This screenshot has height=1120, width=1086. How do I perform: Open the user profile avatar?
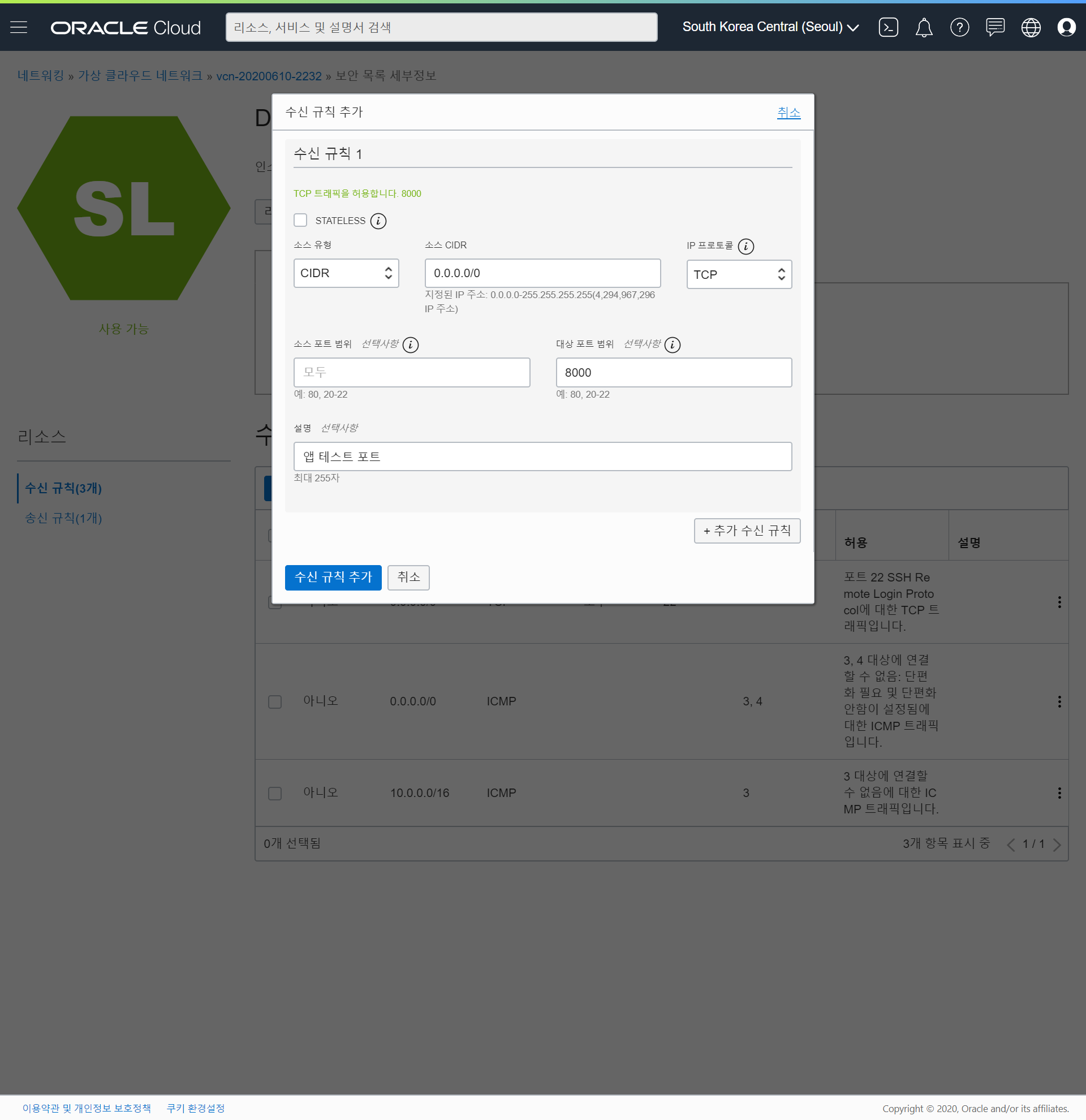pos(1066,27)
